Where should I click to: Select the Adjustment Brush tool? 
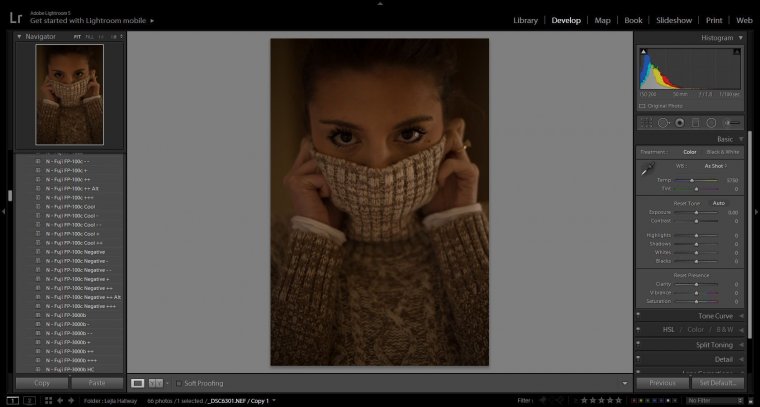tap(732, 123)
